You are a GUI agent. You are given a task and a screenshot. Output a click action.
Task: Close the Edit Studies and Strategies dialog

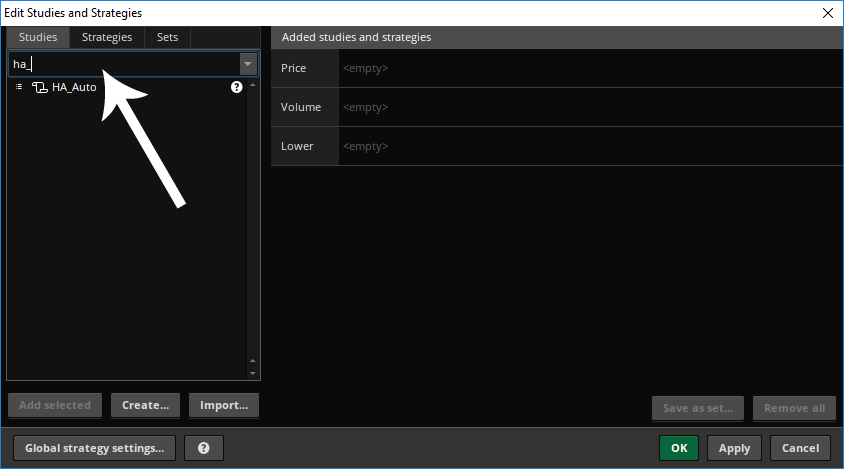(x=828, y=13)
